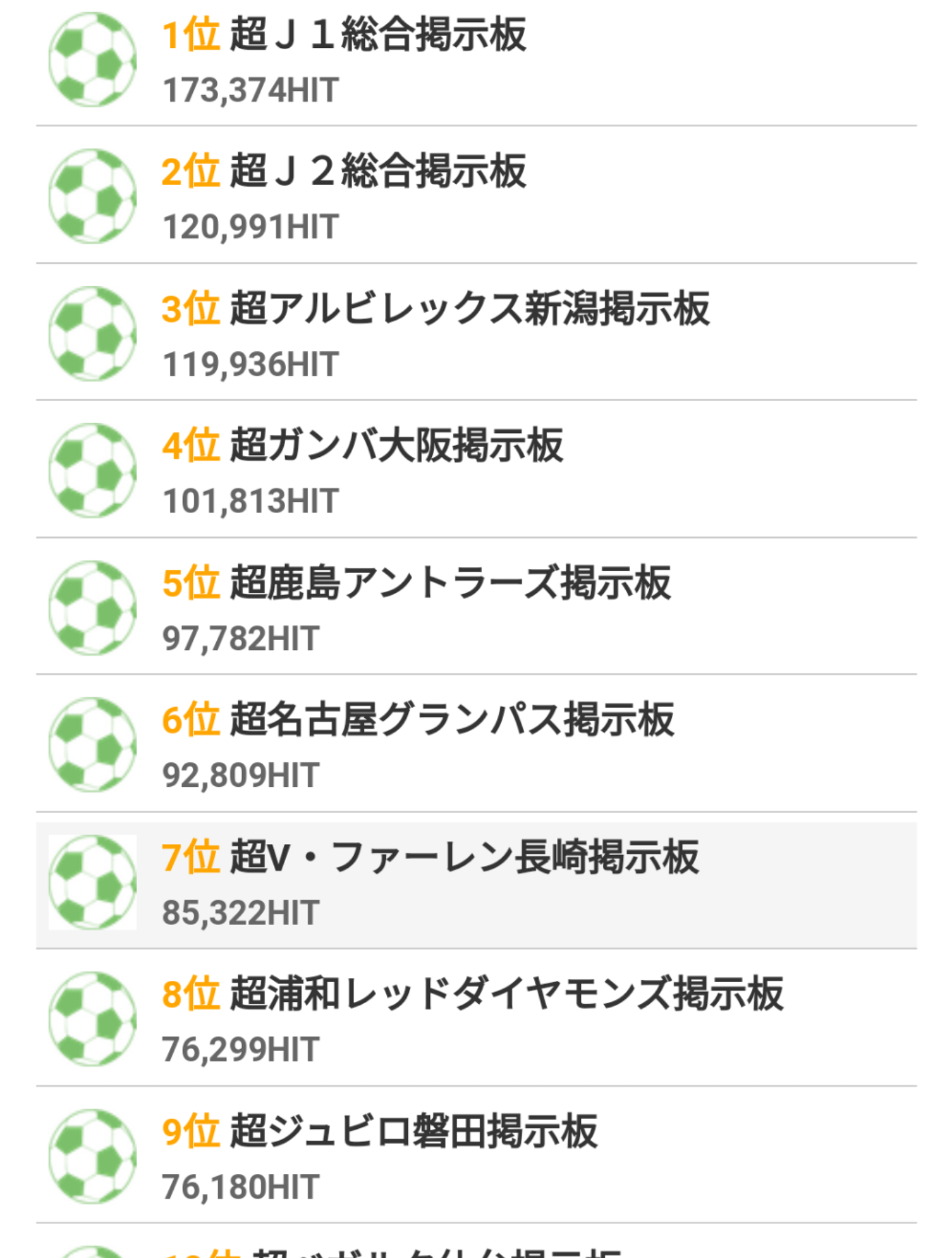952x1258 pixels.
Task: Open 超J1総合掲示板 link
Action: [x=377, y=34]
